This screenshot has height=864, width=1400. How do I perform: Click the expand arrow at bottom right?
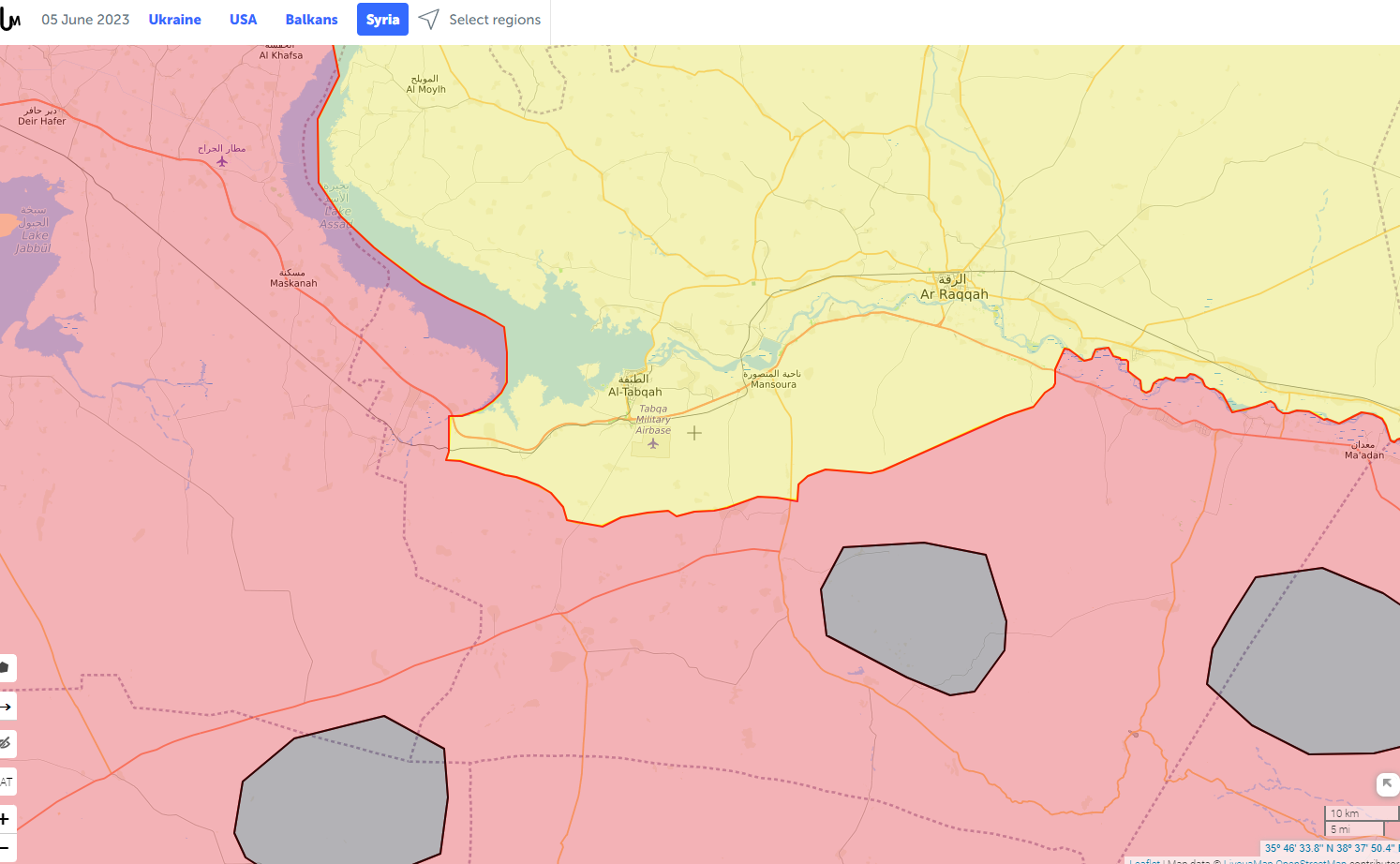tap(1387, 783)
